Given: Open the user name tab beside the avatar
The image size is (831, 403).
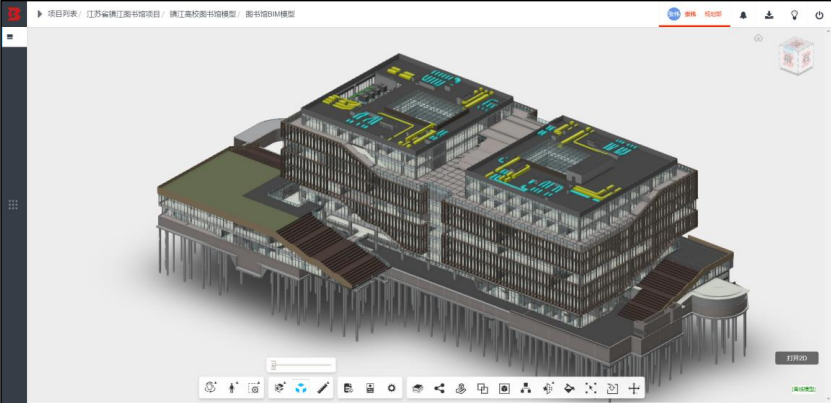Looking at the screenshot, I should [x=689, y=14].
